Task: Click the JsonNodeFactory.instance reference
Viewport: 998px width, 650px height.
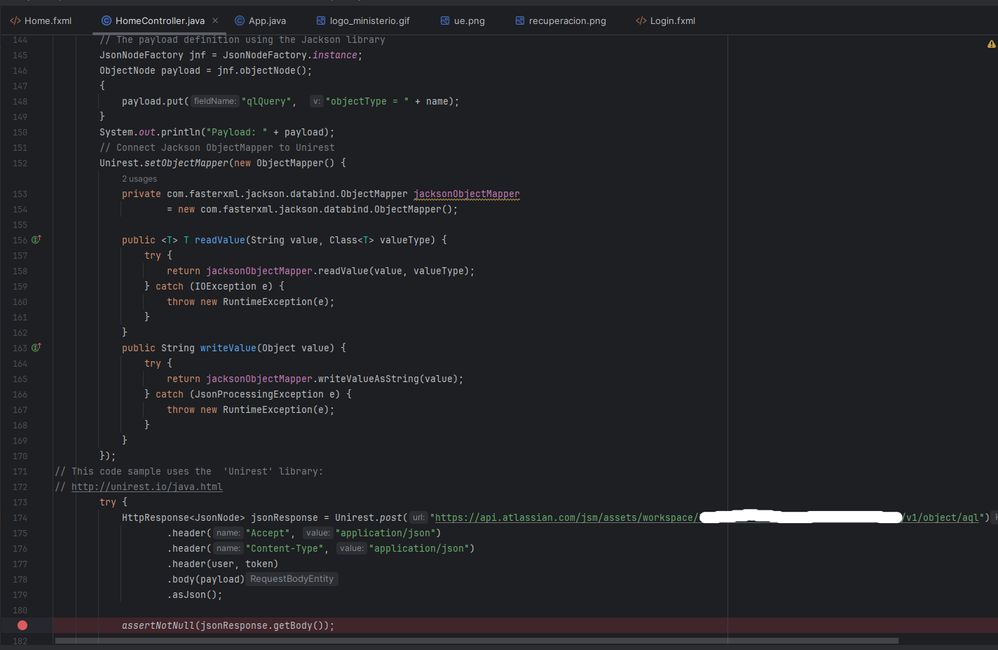Action: (290, 55)
